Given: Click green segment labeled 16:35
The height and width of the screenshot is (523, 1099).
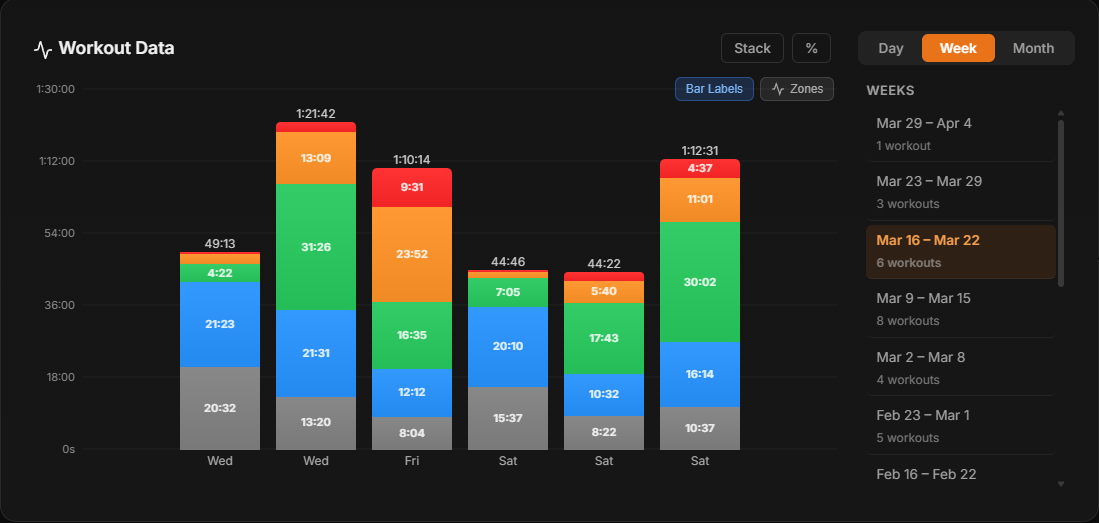Looking at the screenshot, I should (412, 335).
